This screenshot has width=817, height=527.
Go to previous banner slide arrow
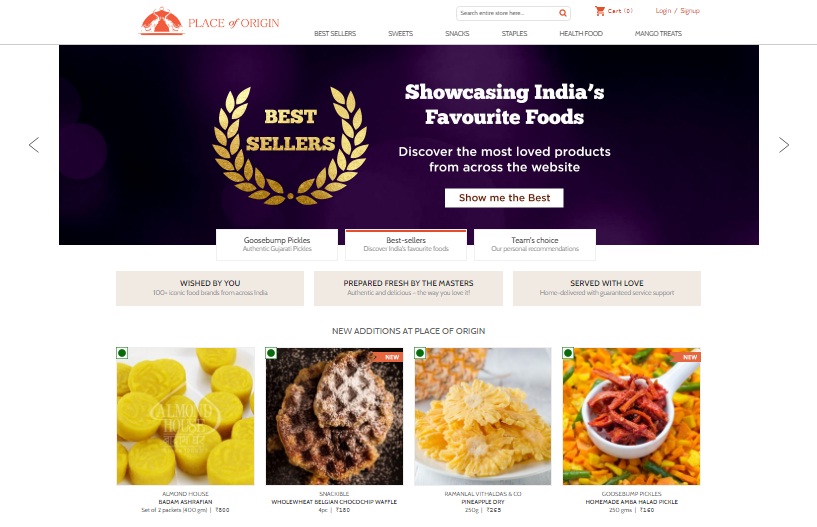point(34,145)
